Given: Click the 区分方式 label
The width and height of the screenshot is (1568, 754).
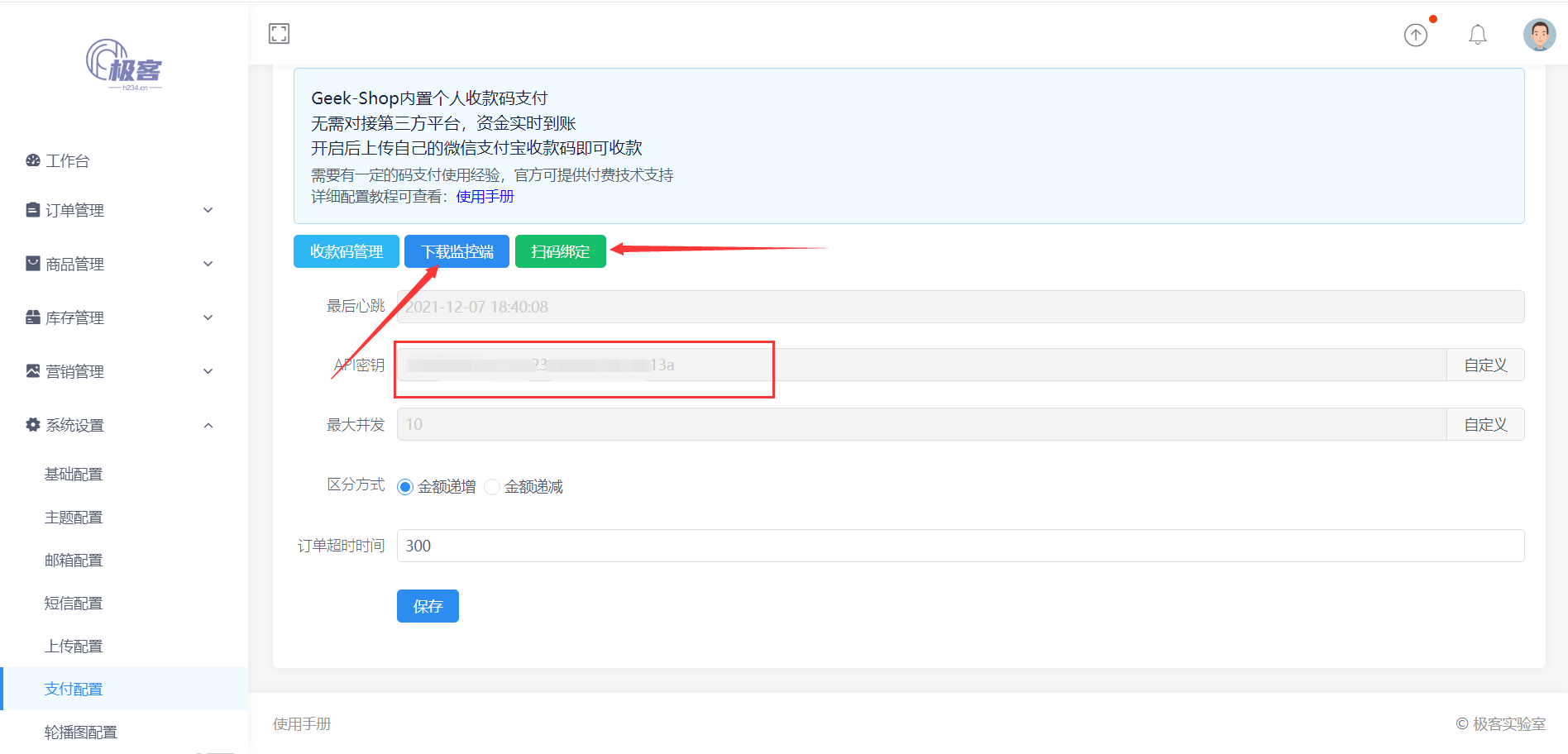Looking at the screenshot, I should [356, 484].
